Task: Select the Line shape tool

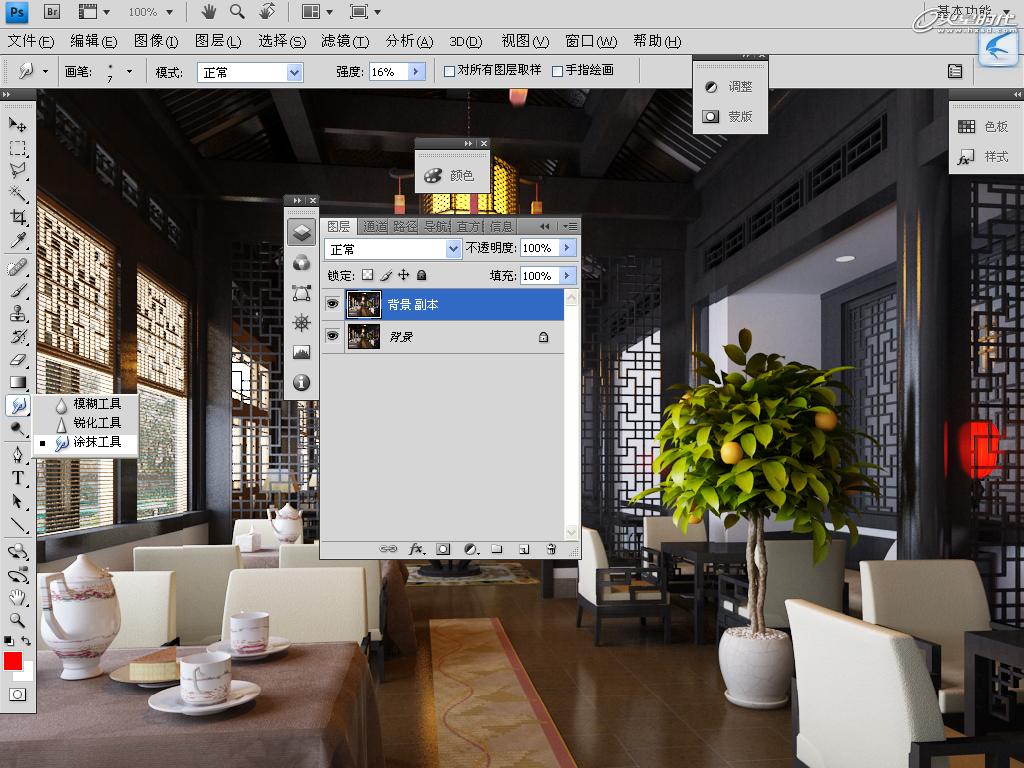Action: 18,524
